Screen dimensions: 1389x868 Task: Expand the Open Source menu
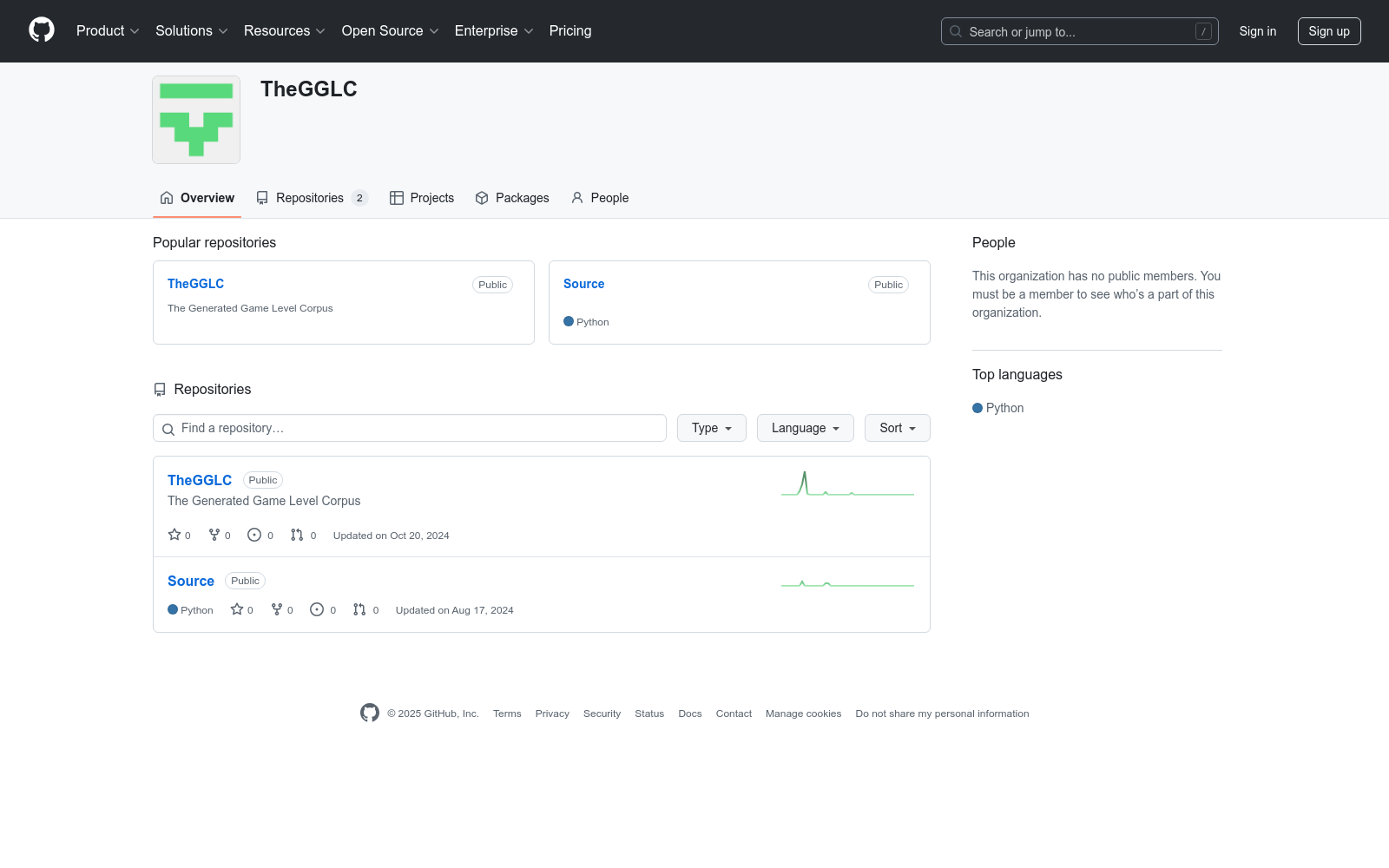pyautogui.click(x=391, y=31)
